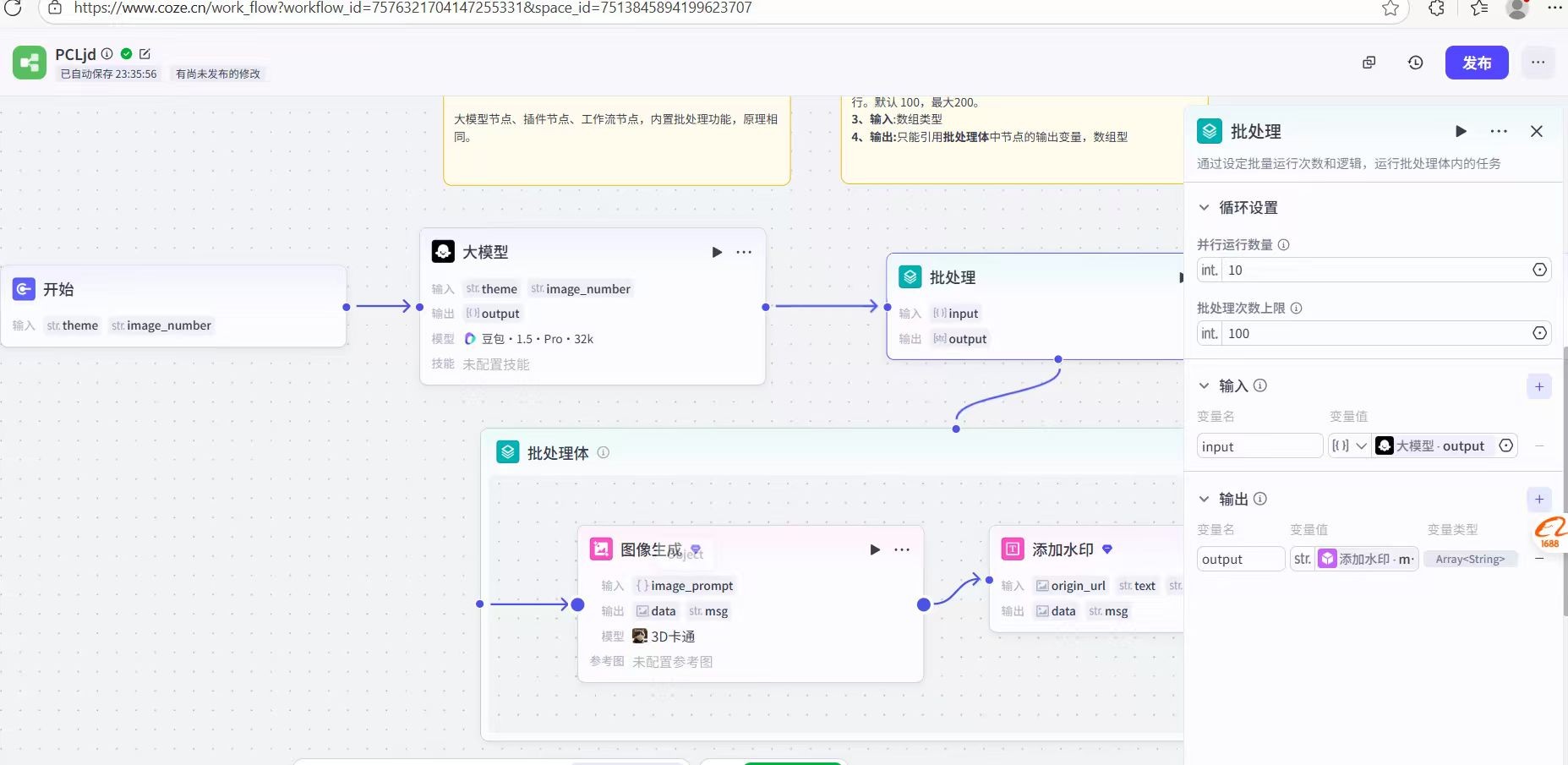This screenshot has width=1568, height=765.
Task: Click the 发布 publish button
Action: [1476, 63]
